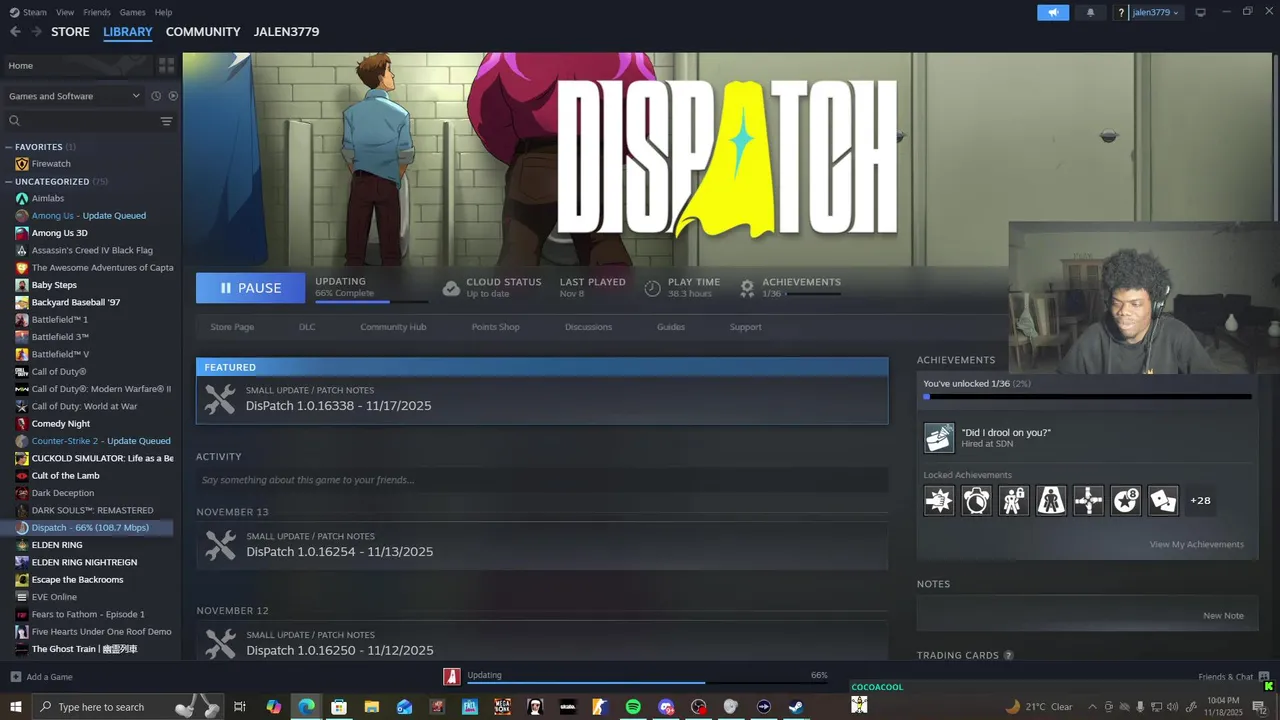Open "Did I drool on you?" achievement icon
Screen dimensions: 1280x720
939,438
